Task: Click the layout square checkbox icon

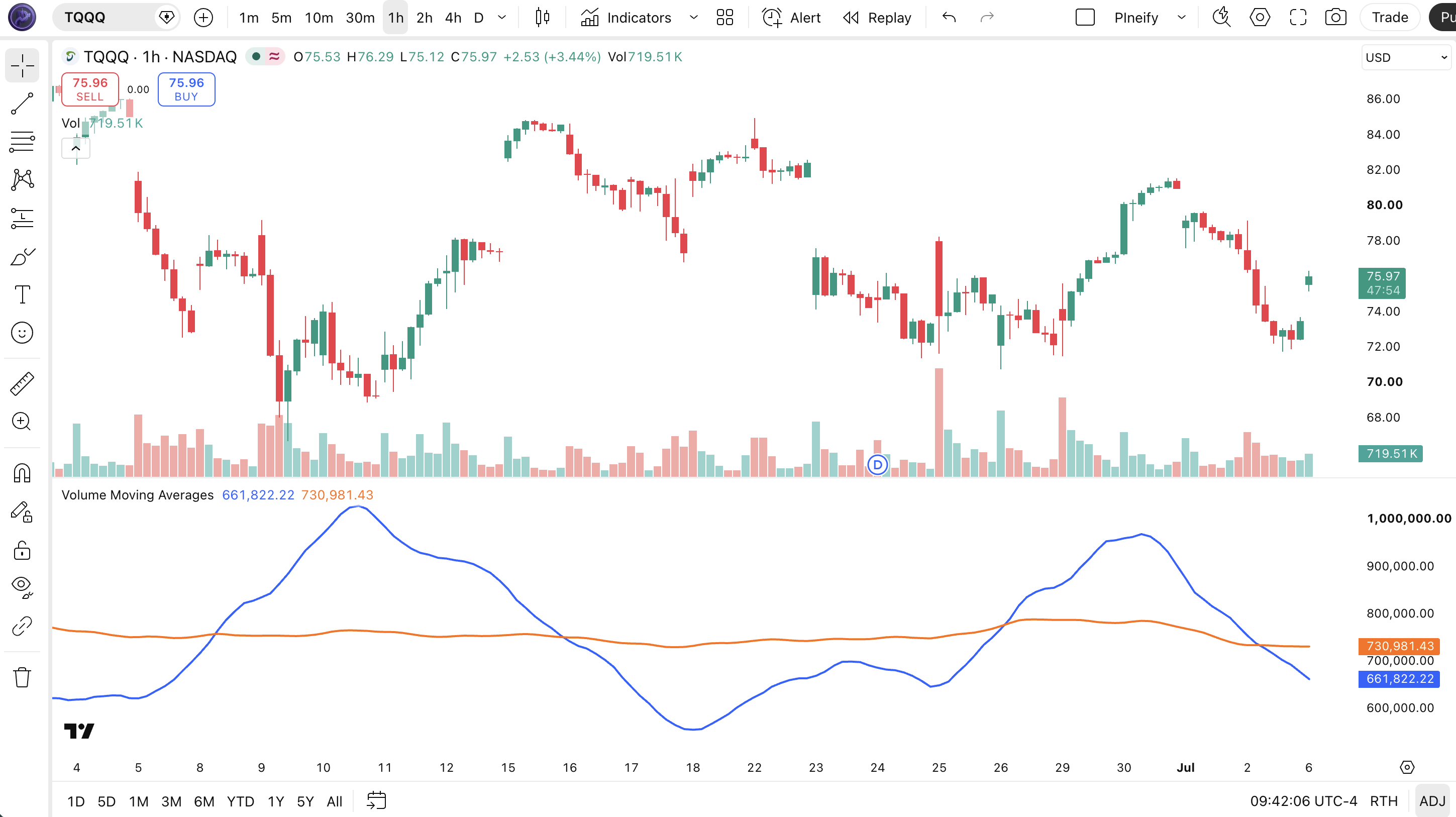Action: 1085,18
